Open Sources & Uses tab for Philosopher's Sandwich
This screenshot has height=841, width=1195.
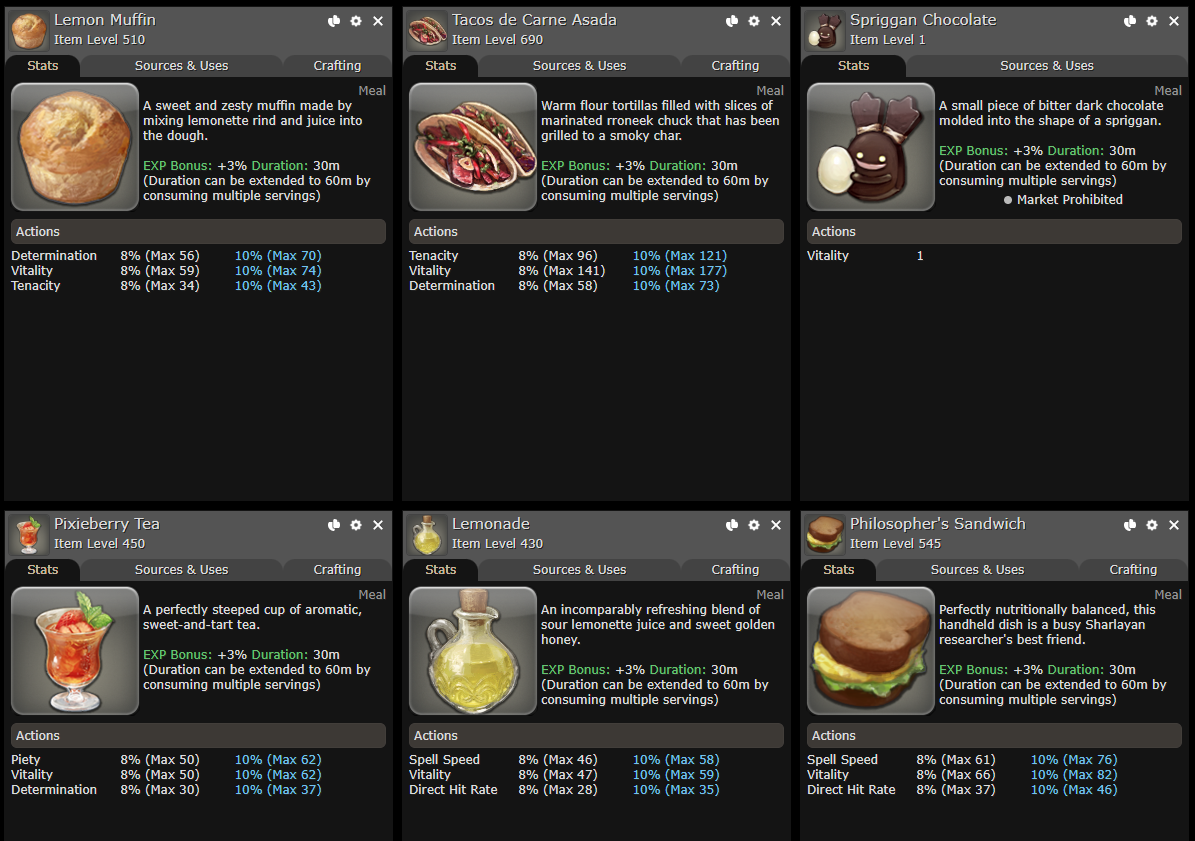point(977,569)
